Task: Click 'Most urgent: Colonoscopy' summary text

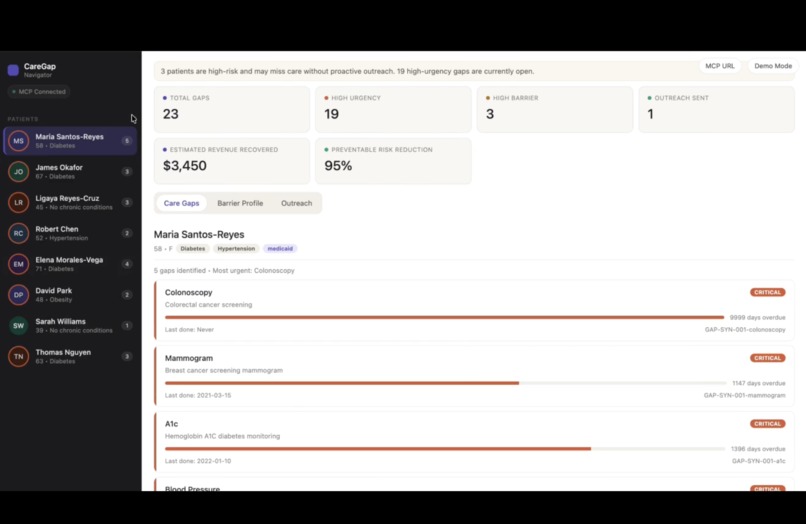Action: (253, 270)
